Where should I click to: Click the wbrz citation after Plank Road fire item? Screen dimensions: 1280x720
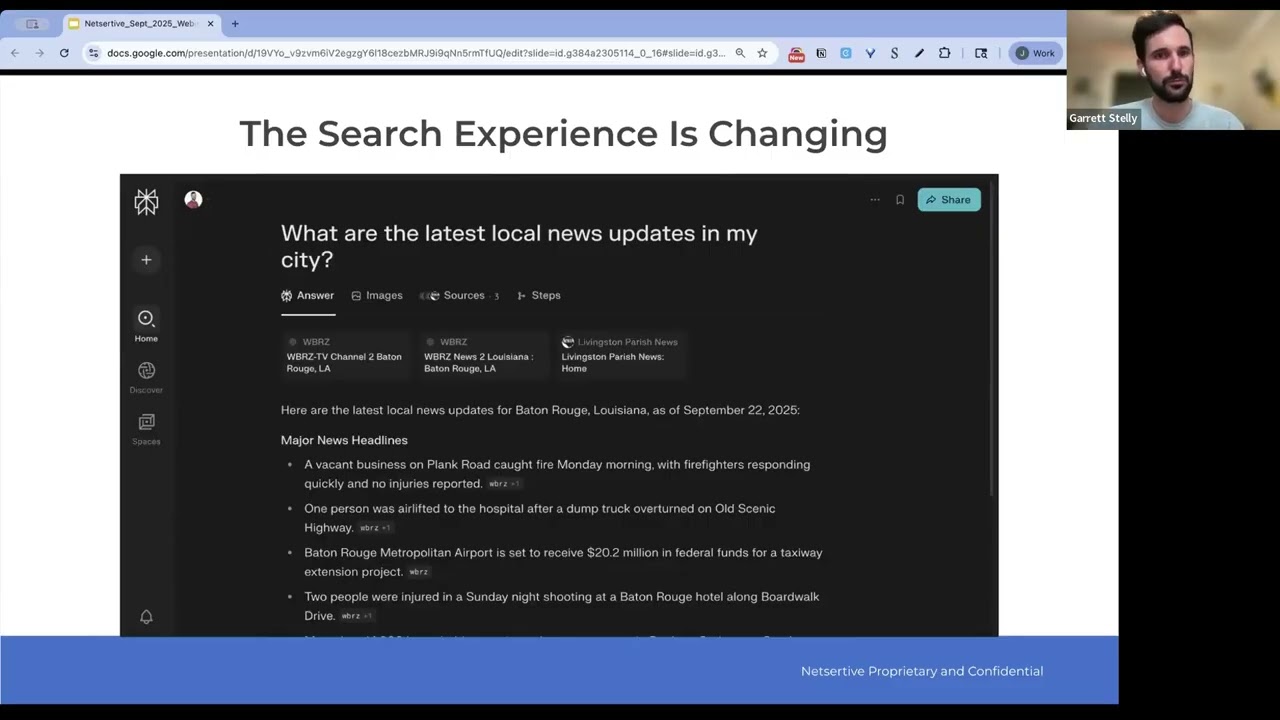tap(504, 484)
